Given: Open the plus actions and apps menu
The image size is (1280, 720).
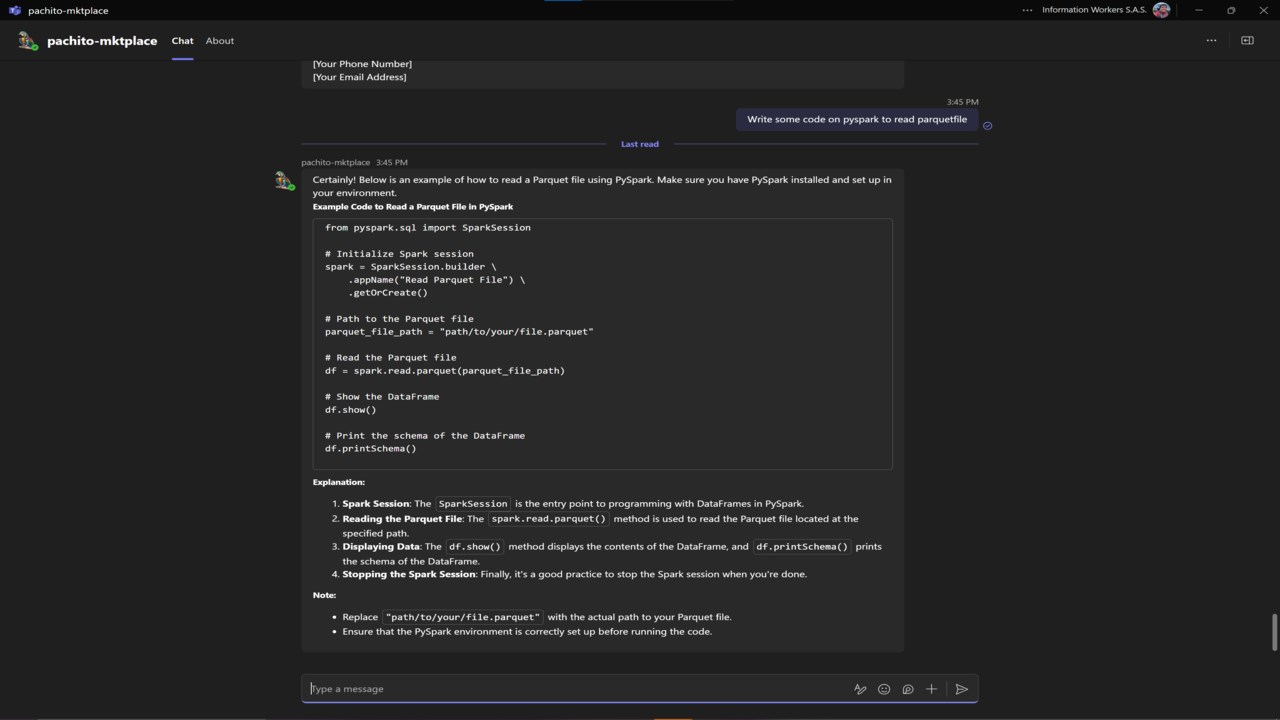Looking at the screenshot, I should point(931,689).
